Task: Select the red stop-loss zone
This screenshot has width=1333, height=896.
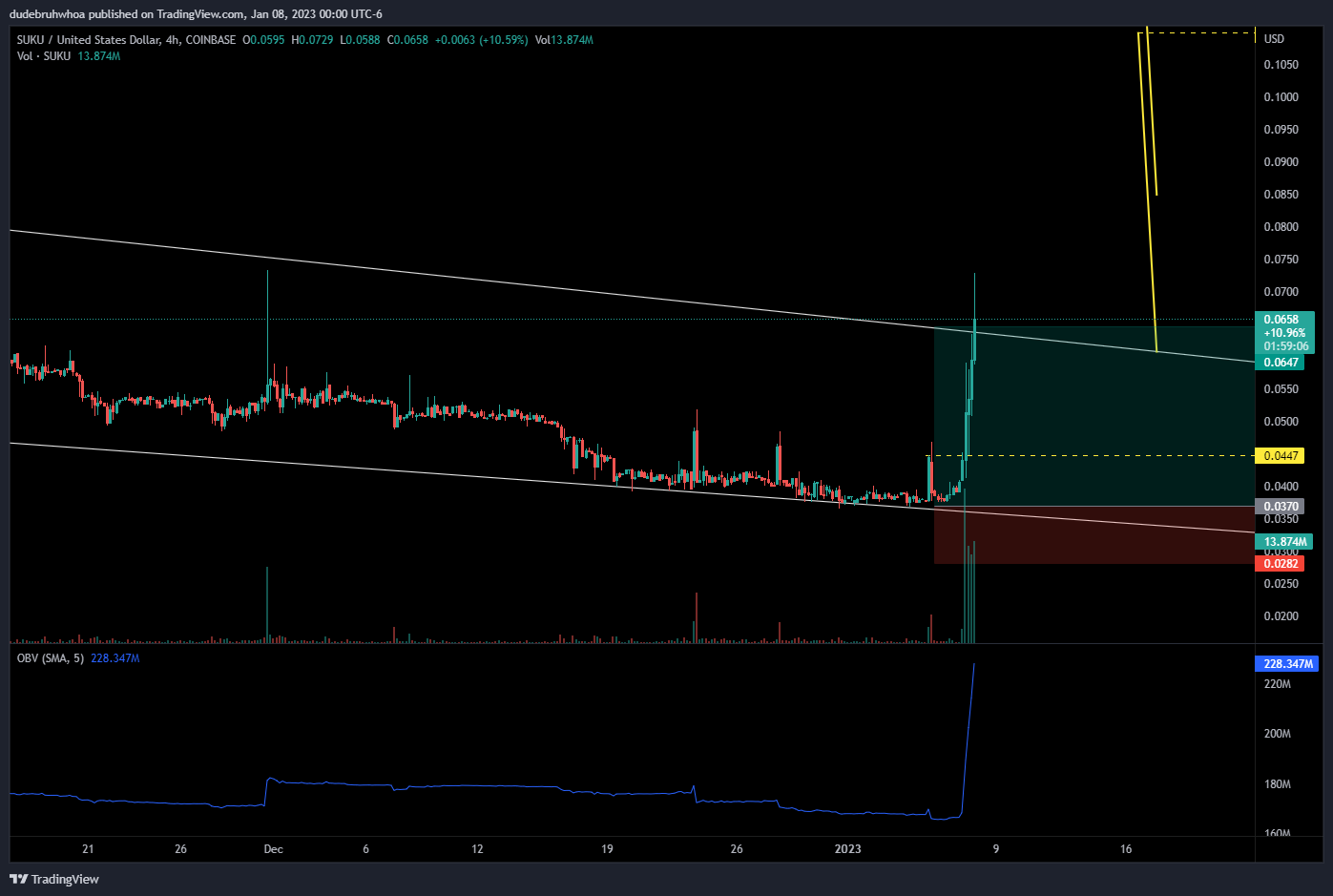Action: [1093, 535]
